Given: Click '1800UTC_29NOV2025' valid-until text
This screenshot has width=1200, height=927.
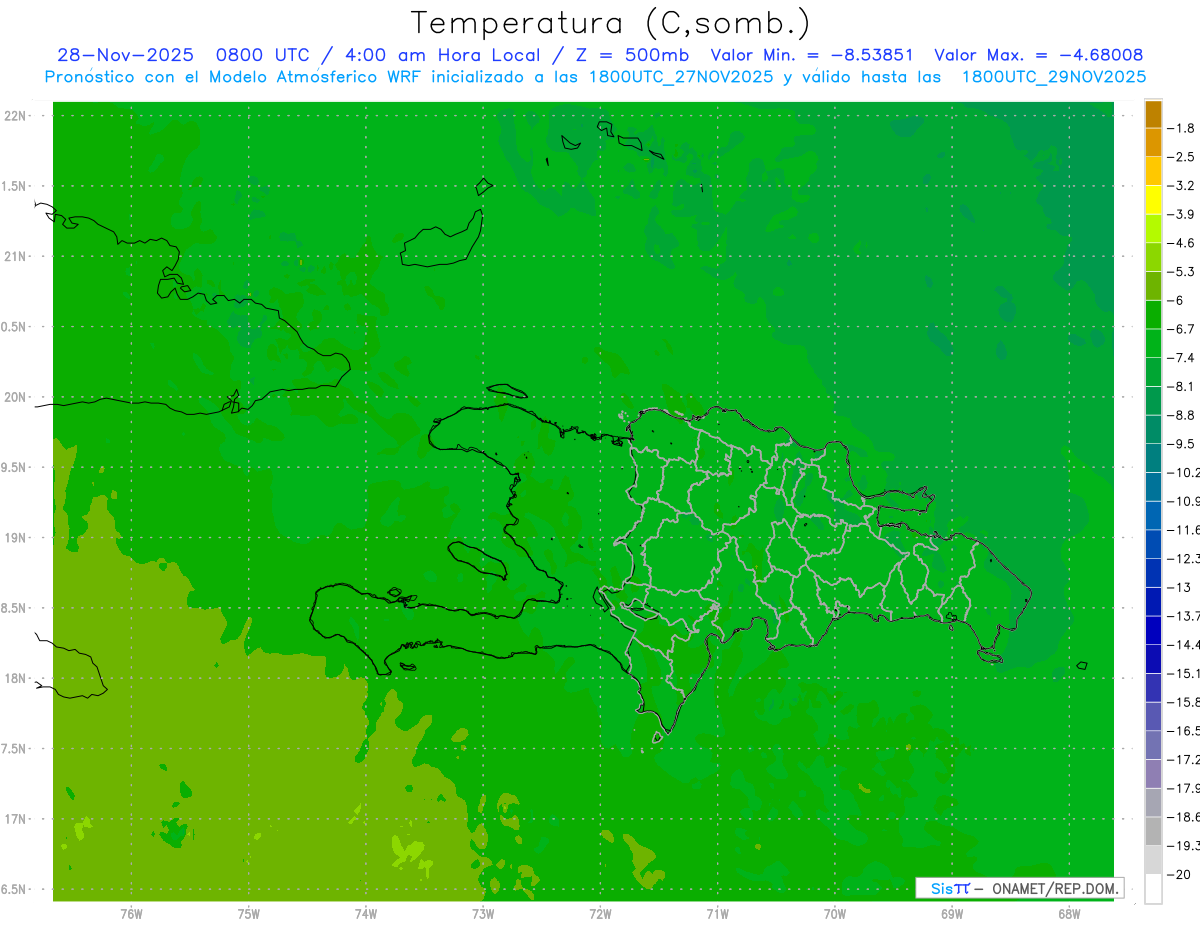Looking at the screenshot, I should click(x=1054, y=77).
